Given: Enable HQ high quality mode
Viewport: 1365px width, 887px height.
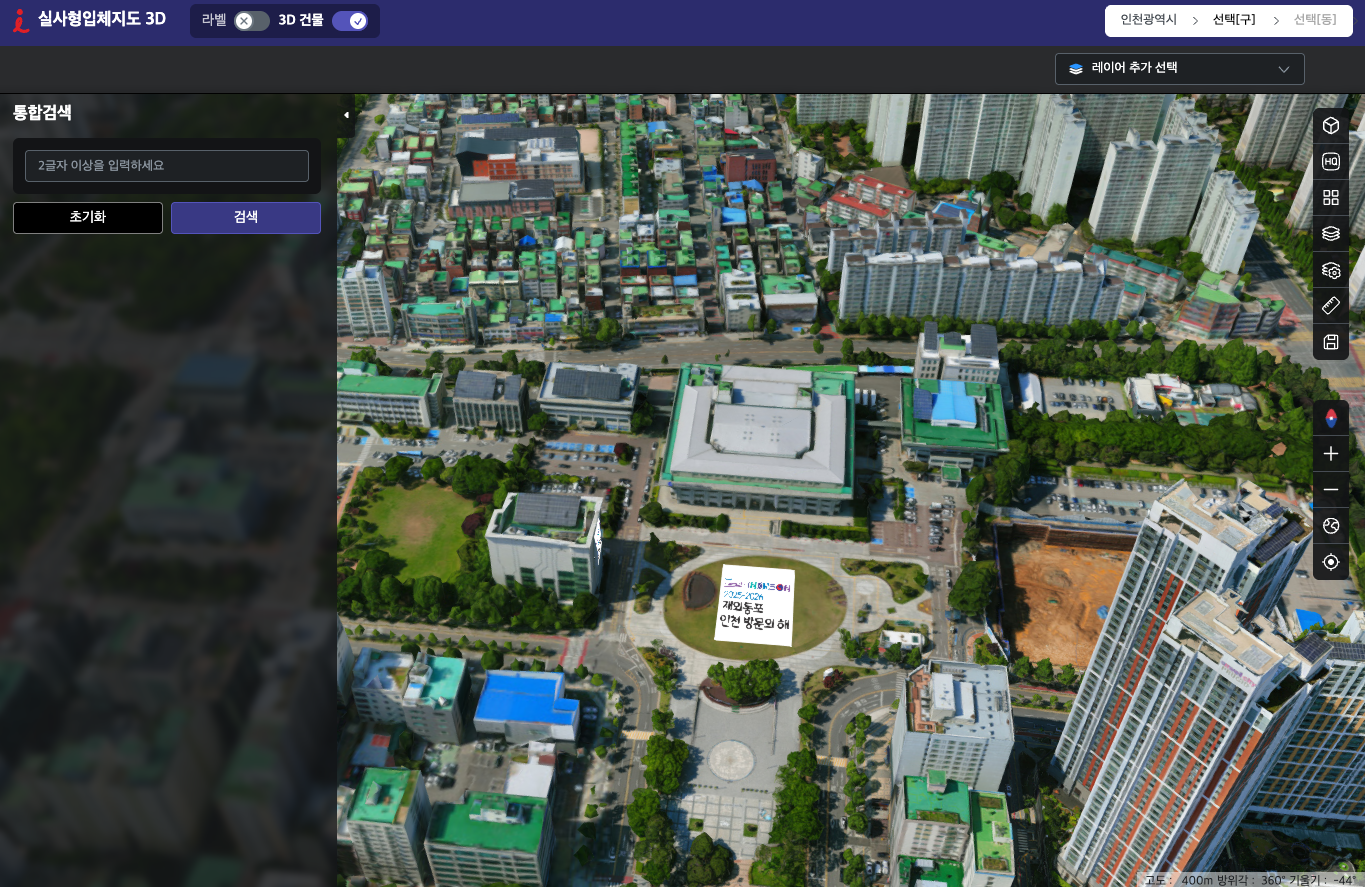Looking at the screenshot, I should click(x=1330, y=162).
